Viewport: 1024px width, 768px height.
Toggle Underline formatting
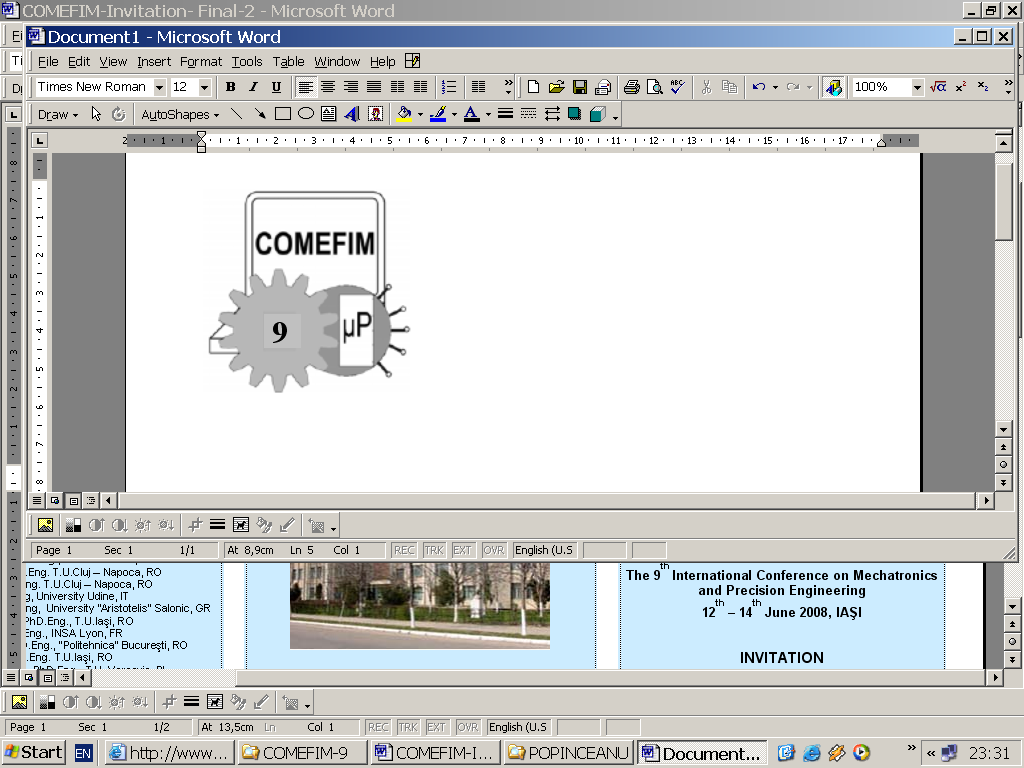point(276,87)
